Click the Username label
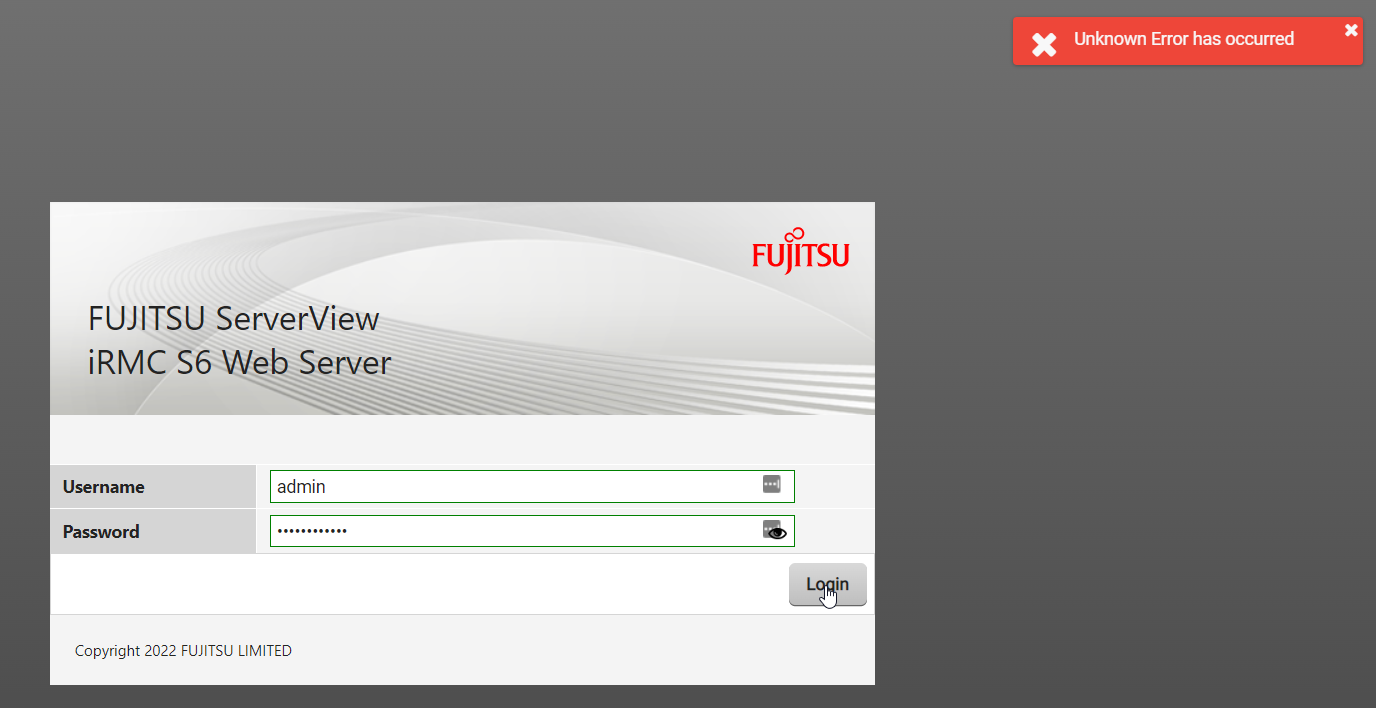The height and width of the screenshot is (708, 1376). pos(103,487)
